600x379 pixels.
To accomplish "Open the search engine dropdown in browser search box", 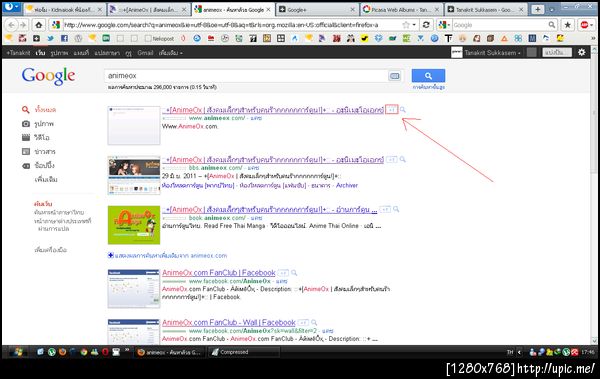I will (x=444, y=25).
